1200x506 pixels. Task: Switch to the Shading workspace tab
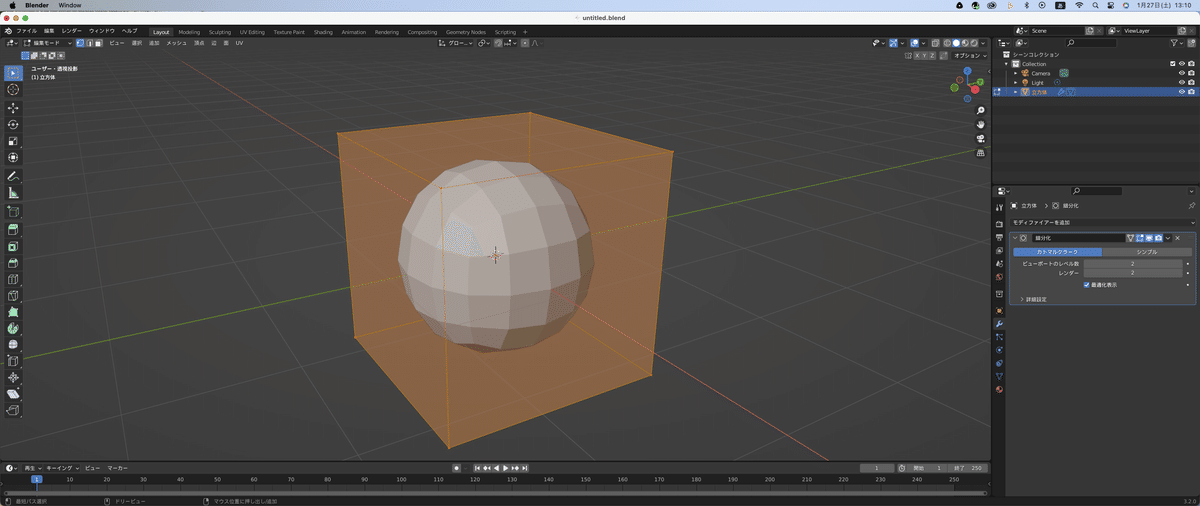tap(323, 32)
